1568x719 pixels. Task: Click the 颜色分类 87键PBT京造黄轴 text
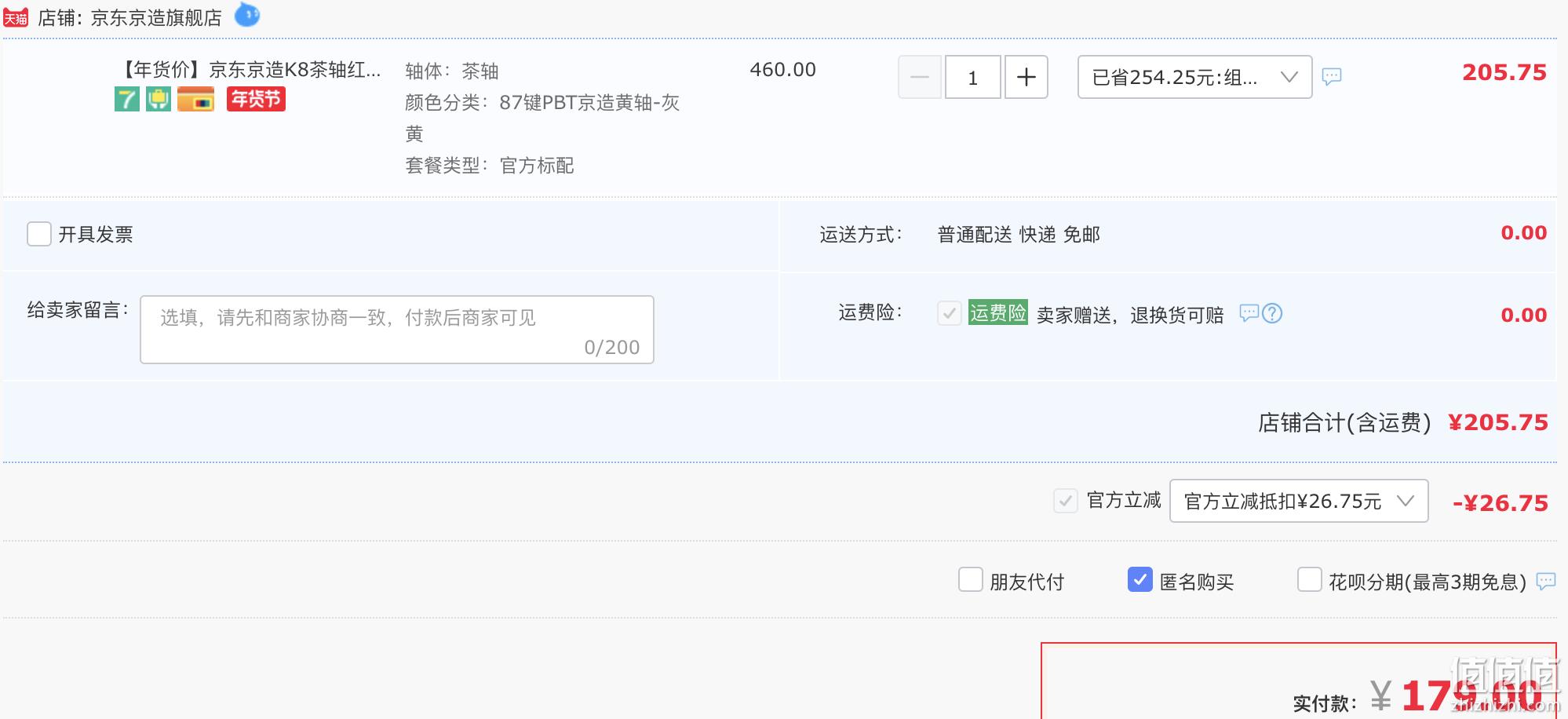[x=542, y=118]
